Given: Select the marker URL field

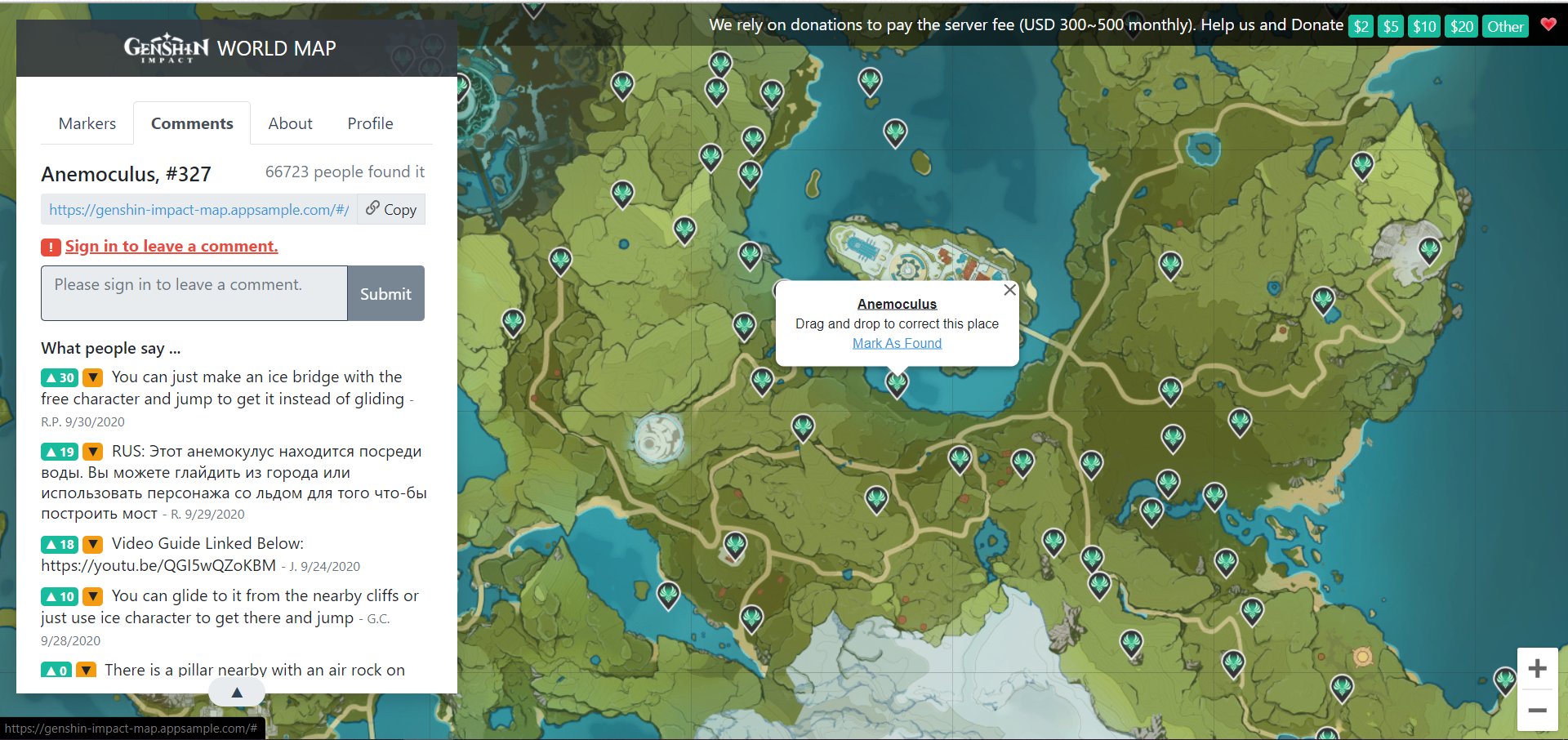Looking at the screenshot, I should 199,209.
